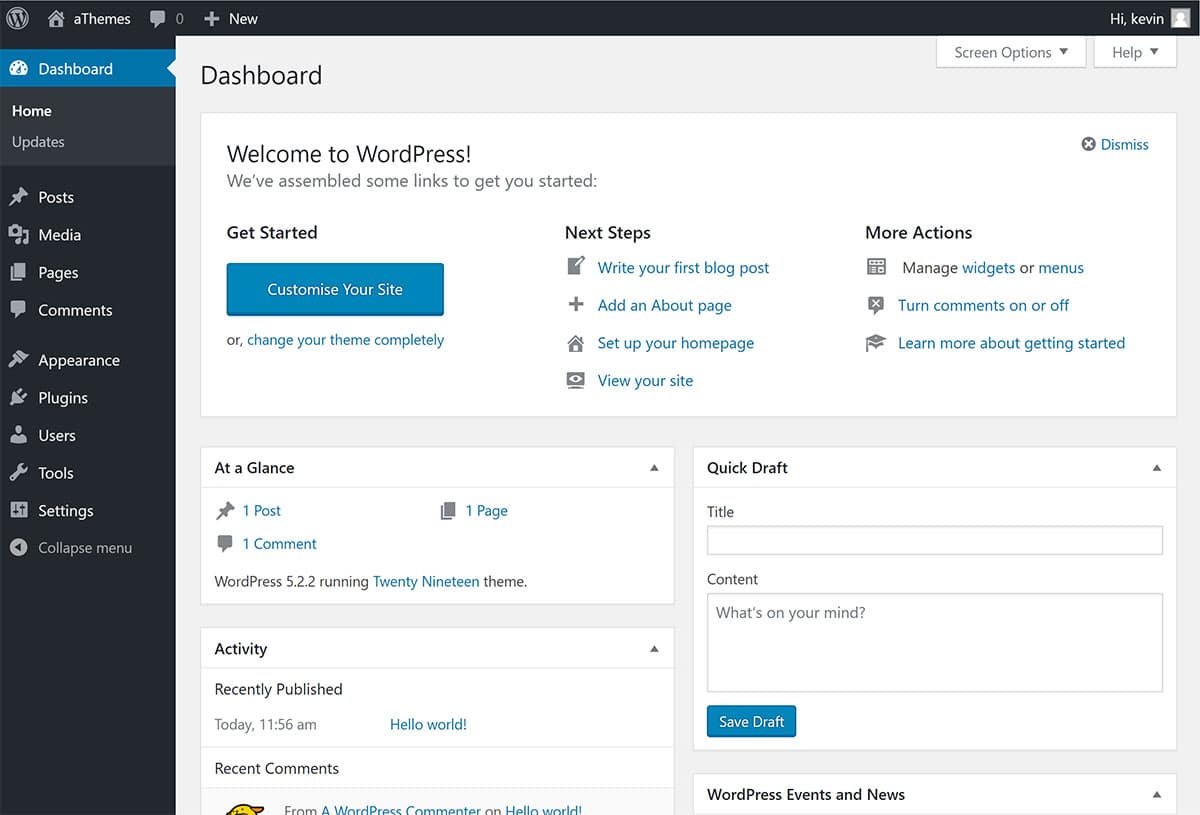Click the house icon beside Set up your homepage

[x=576, y=343]
